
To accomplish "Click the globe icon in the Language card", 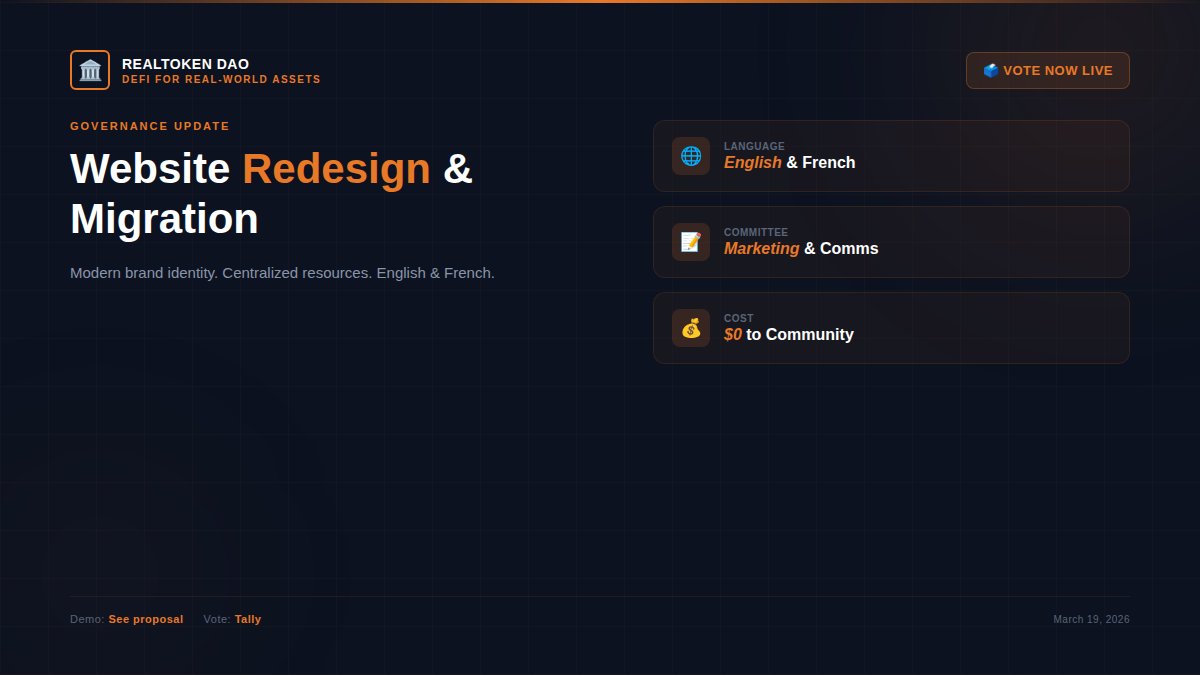I will [x=691, y=156].
